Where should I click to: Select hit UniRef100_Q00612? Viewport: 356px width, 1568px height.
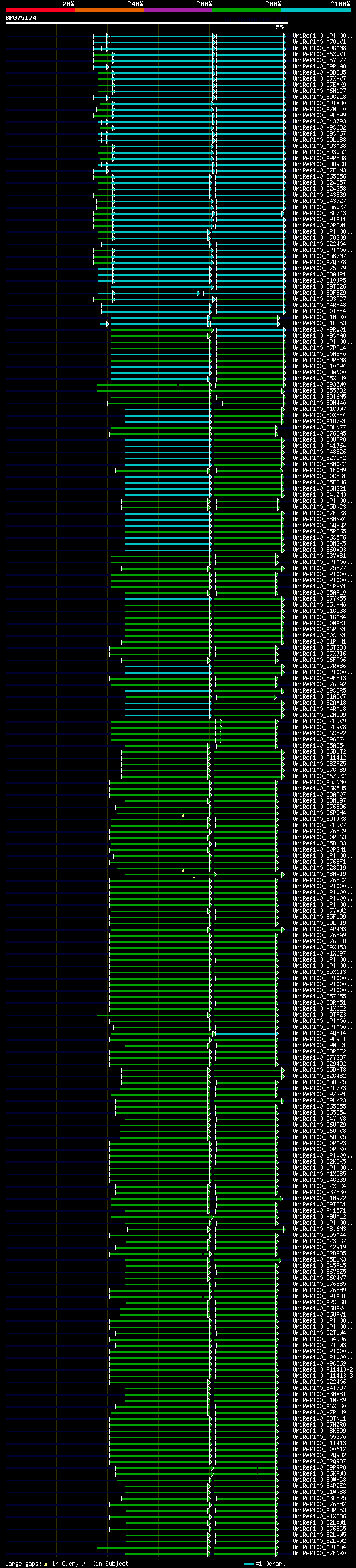pyautogui.click(x=319, y=1449)
